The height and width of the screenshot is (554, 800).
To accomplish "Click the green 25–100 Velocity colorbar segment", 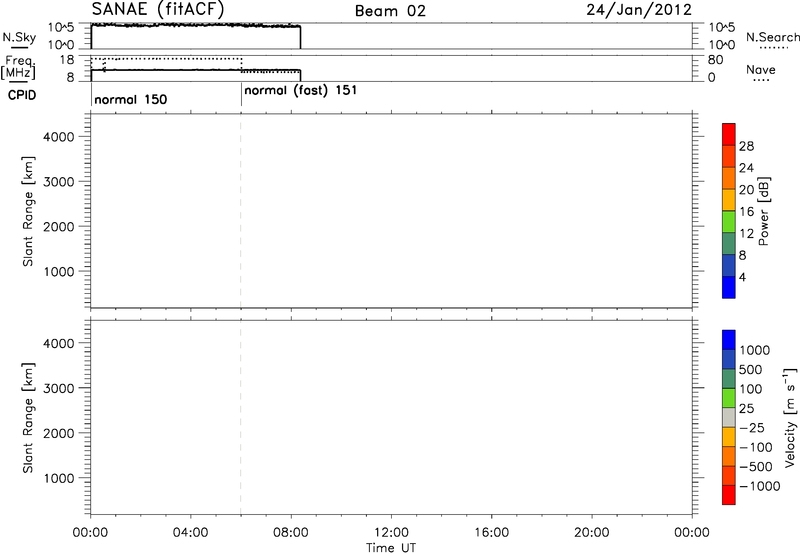I will 729,398.
